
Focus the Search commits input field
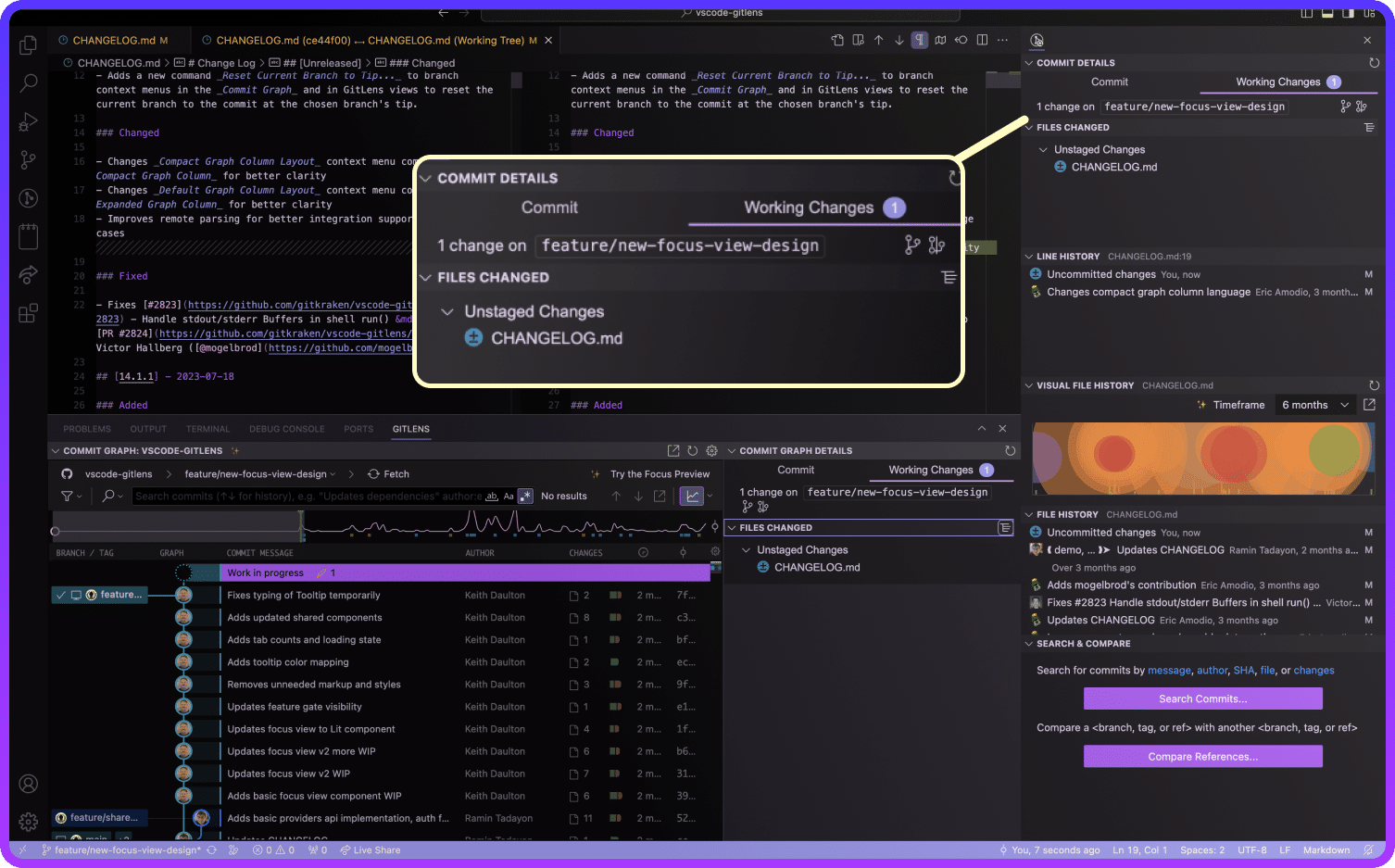tap(306, 496)
